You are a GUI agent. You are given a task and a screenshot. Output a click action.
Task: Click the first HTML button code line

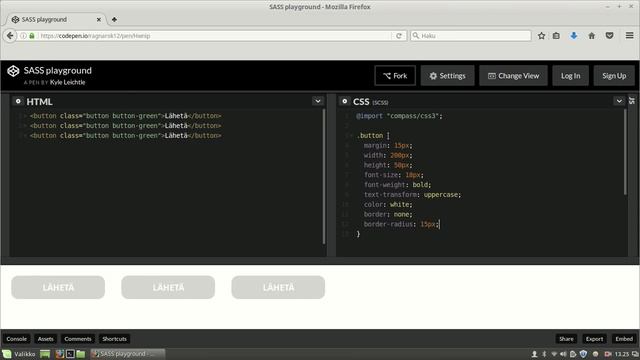point(125,116)
